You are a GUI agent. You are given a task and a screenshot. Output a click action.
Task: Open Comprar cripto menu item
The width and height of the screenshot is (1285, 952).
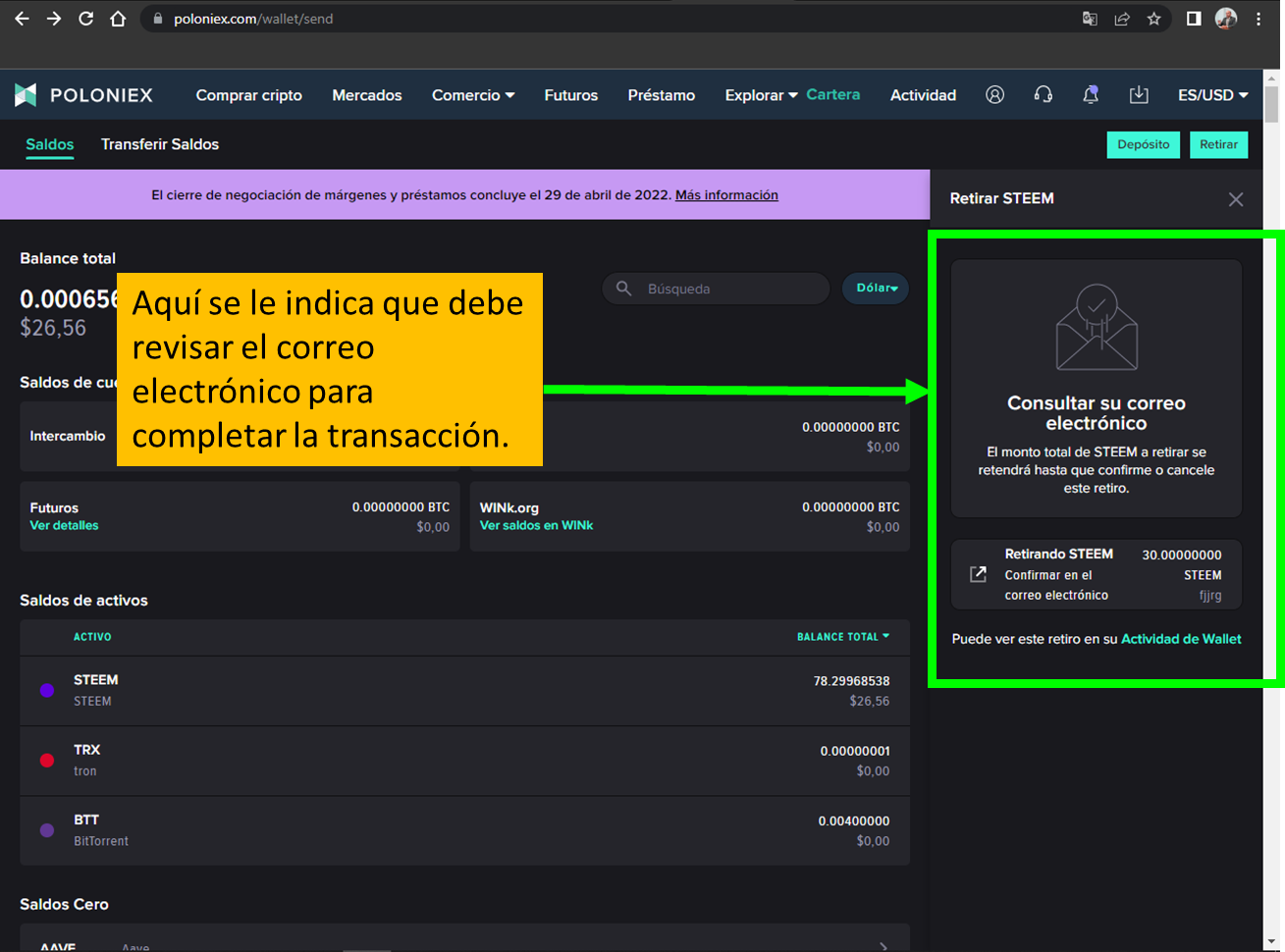click(x=249, y=95)
